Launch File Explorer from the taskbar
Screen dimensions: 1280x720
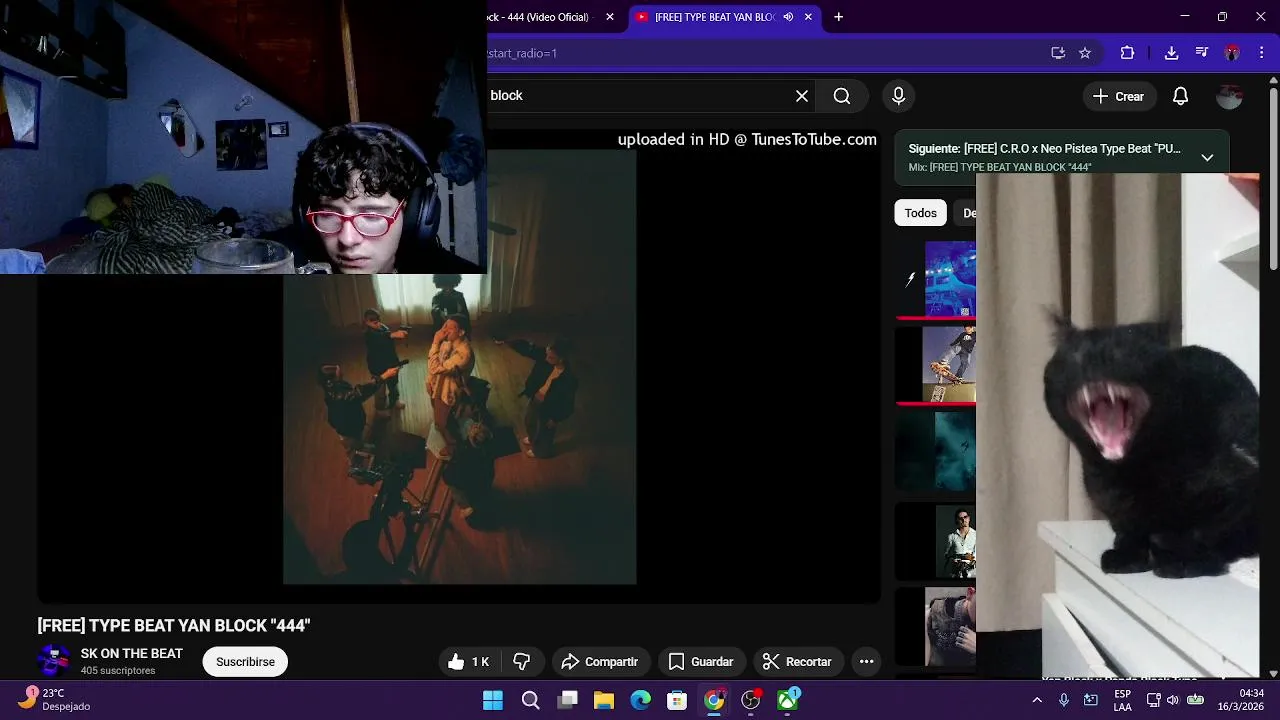[x=604, y=700]
